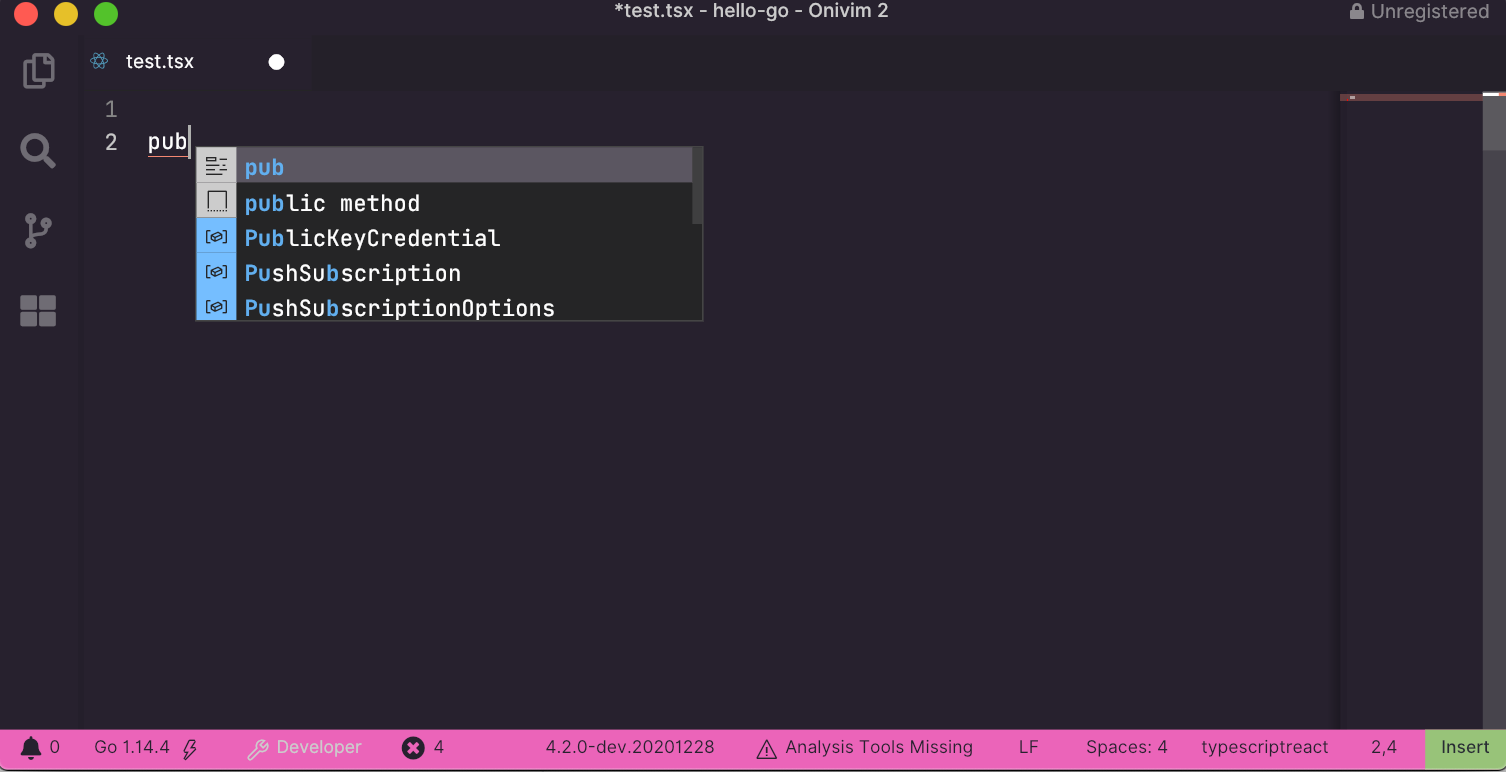Choose "public method" in the autocomplete list
This screenshot has width=1506, height=772.
(x=332, y=203)
